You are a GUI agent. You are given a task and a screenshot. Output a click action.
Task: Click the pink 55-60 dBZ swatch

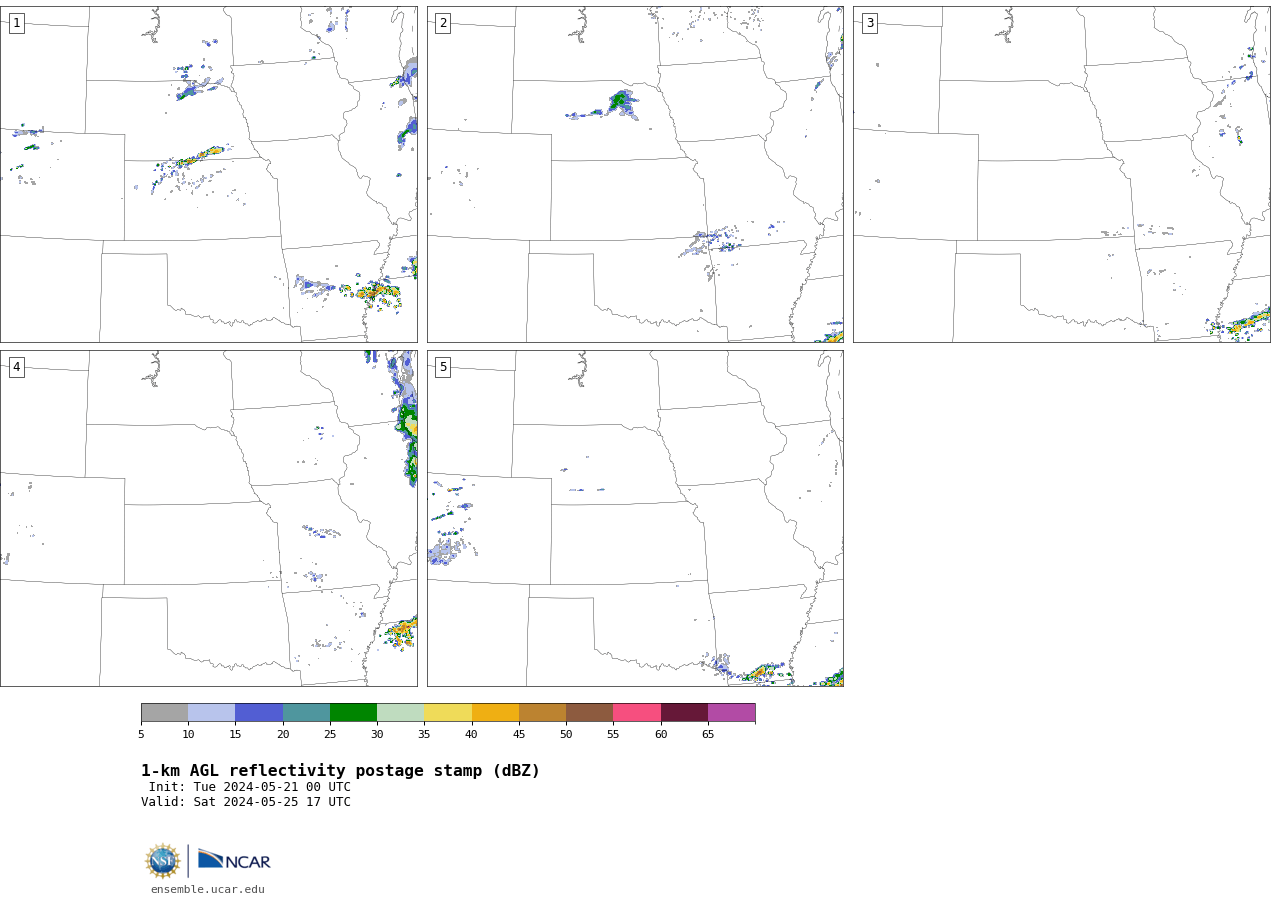(x=637, y=713)
